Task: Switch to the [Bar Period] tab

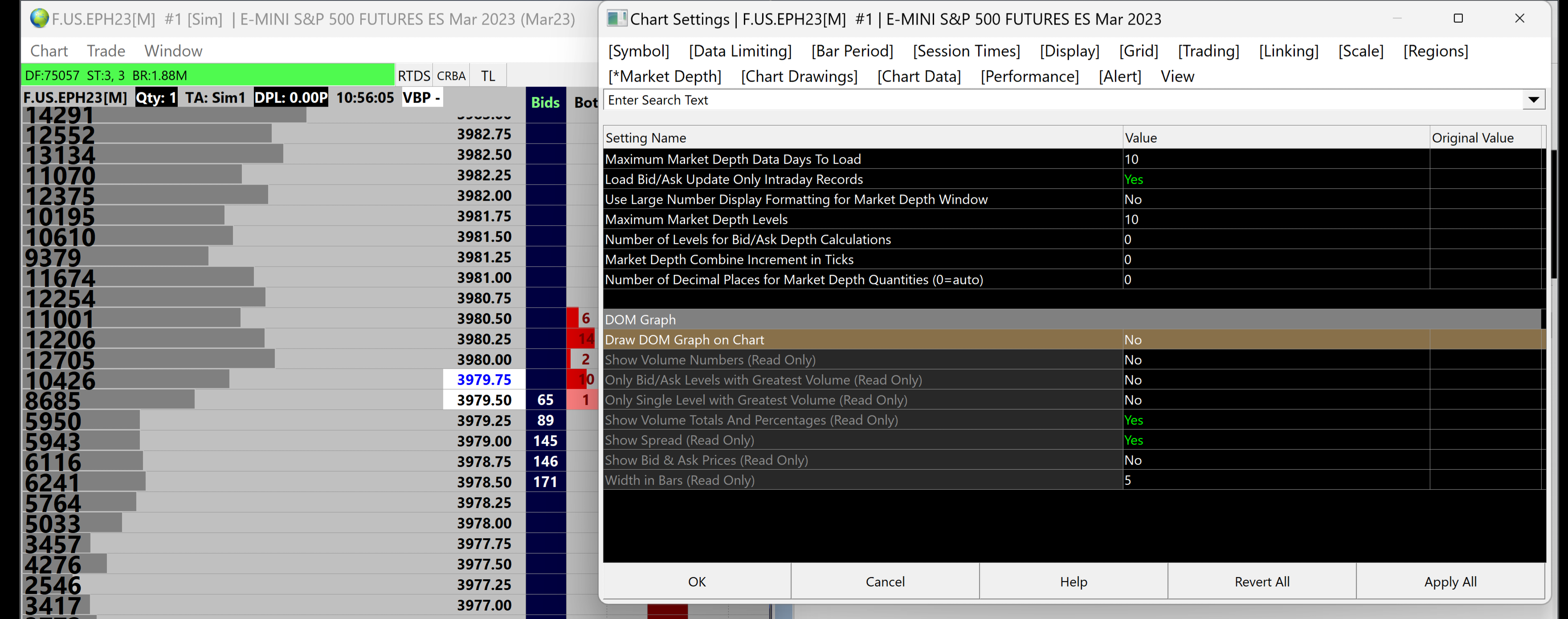Action: point(852,51)
